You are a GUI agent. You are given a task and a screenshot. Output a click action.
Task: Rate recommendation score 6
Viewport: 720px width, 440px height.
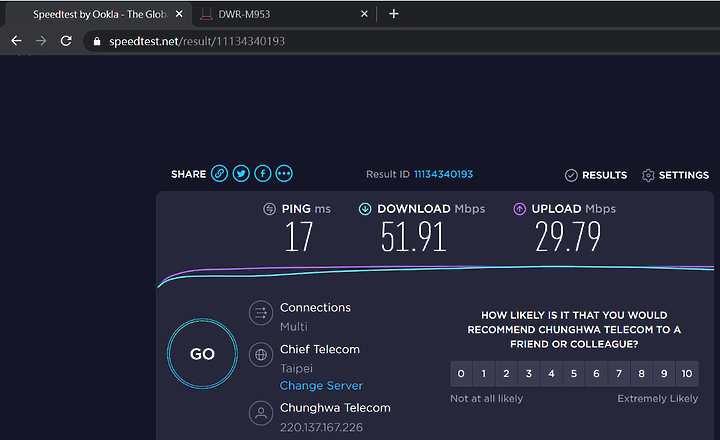click(x=596, y=373)
